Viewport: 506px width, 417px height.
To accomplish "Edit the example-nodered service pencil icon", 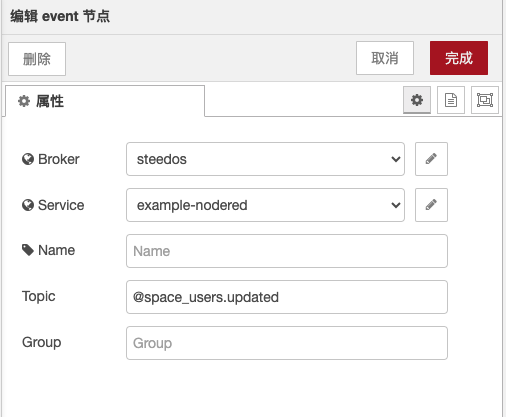I will pos(431,205).
